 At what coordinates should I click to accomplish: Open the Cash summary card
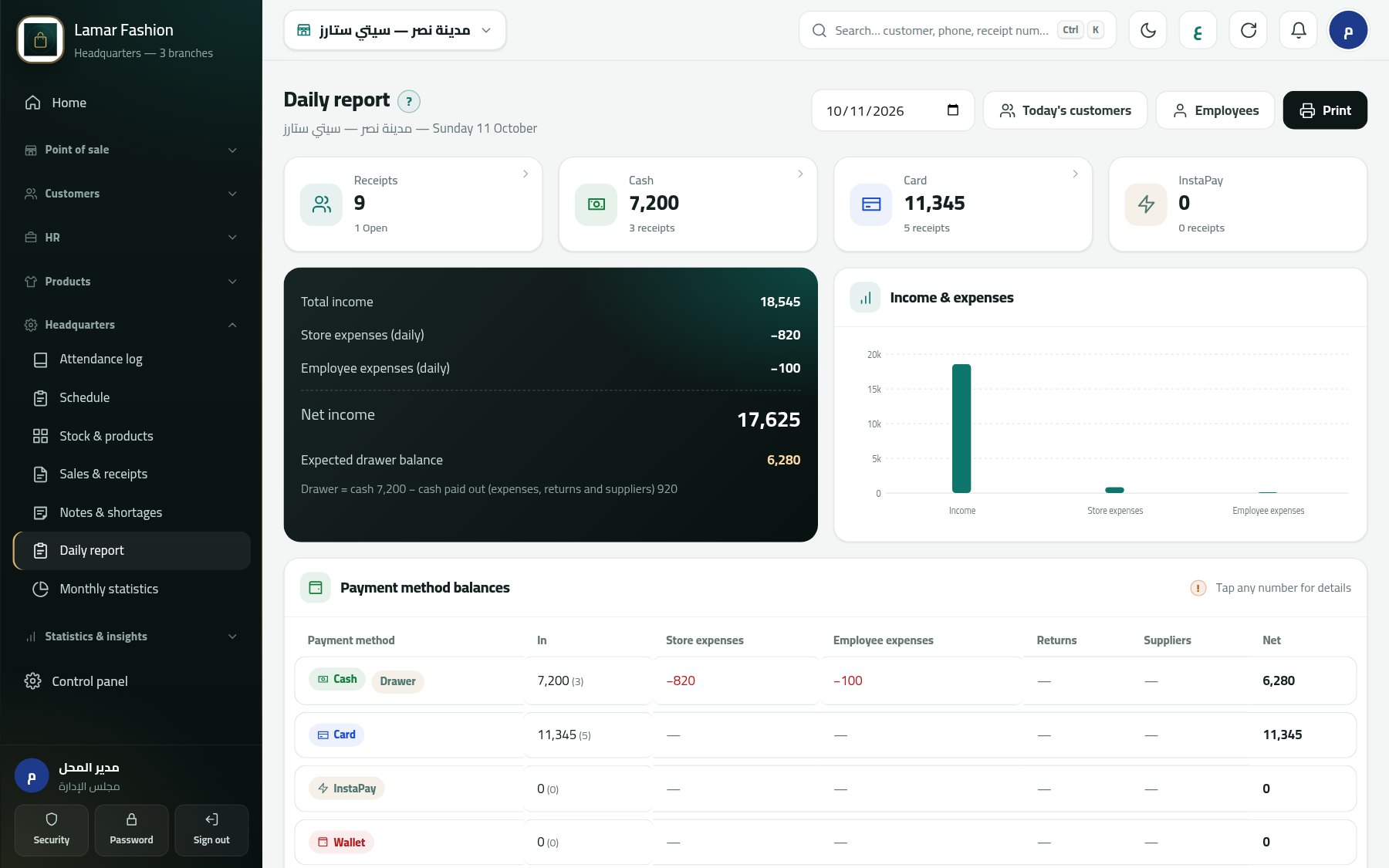click(x=688, y=204)
